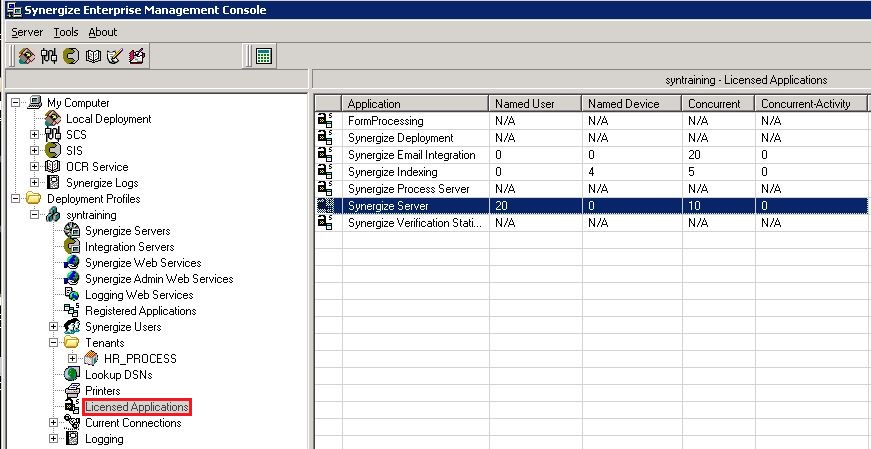This screenshot has height=449, width=871.
Task: Open the Server menu
Action: (x=27, y=32)
